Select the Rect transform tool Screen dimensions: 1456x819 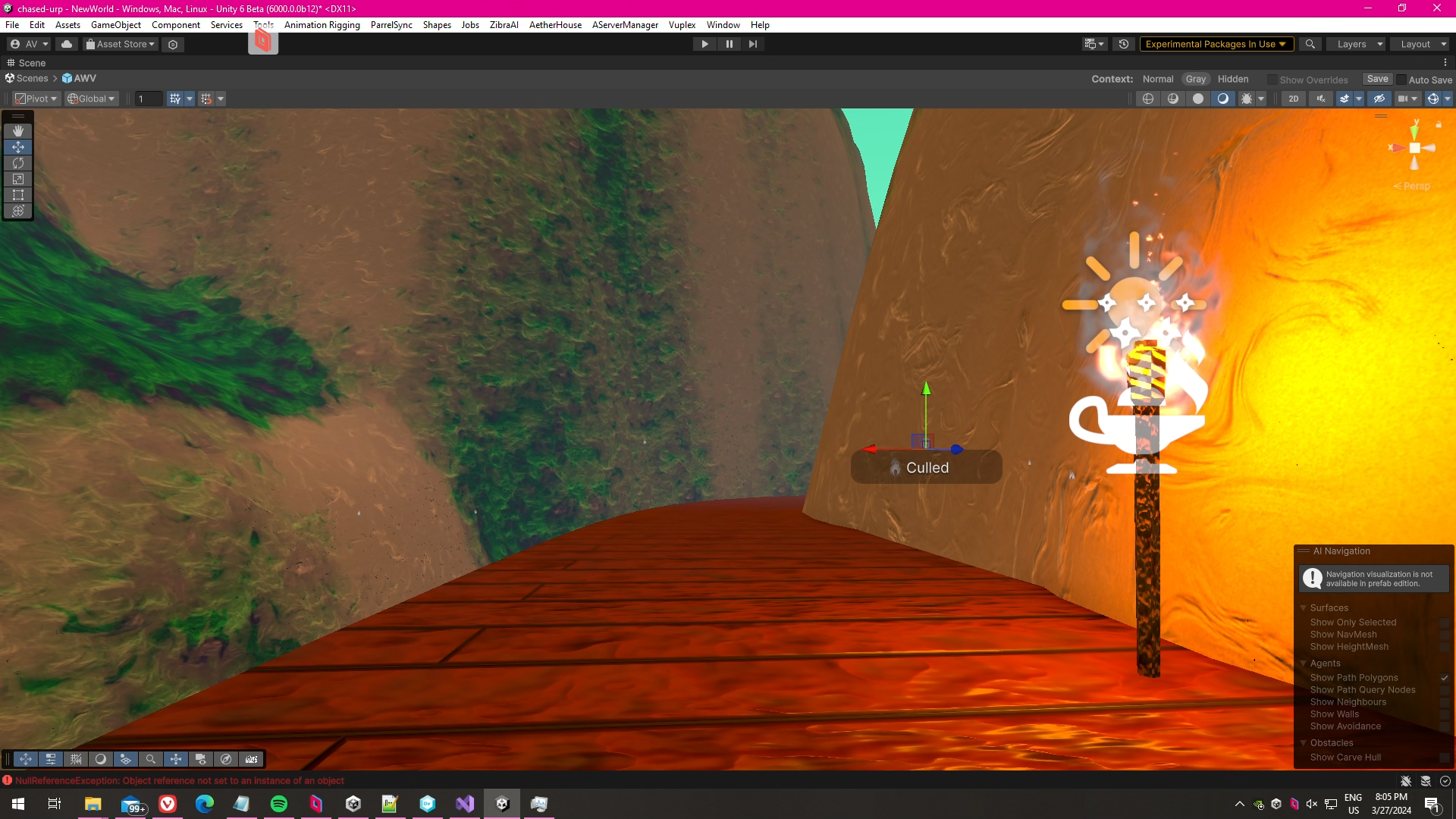[18, 195]
